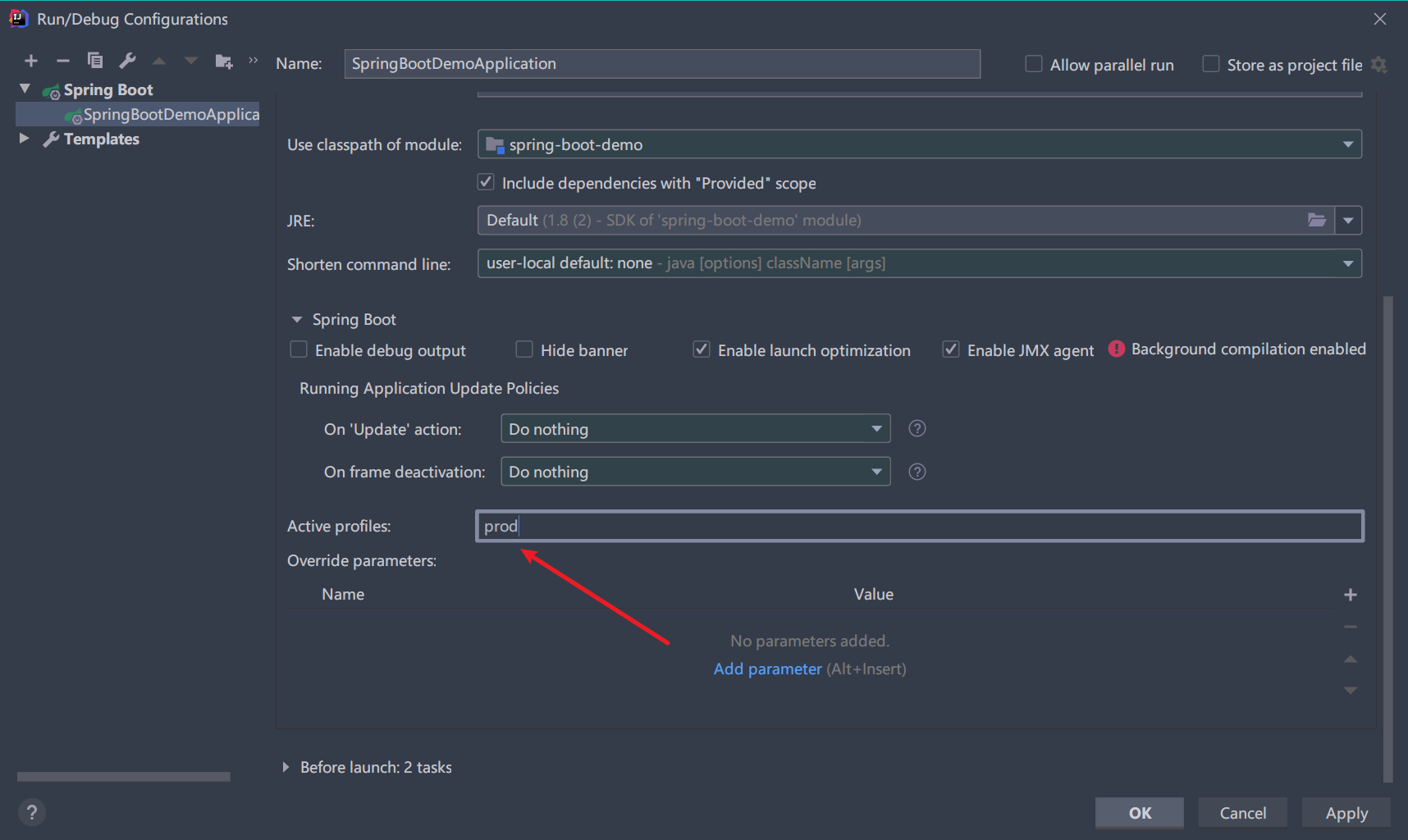Toggle Enable JMX agent checkbox
The image size is (1408, 840).
click(x=951, y=349)
